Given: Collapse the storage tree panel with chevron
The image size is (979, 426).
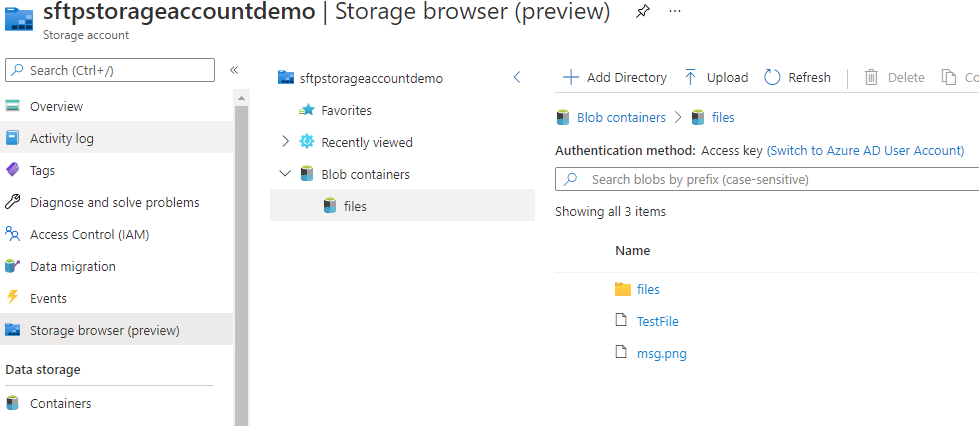Looking at the screenshot, I should [x=516, y=77].
